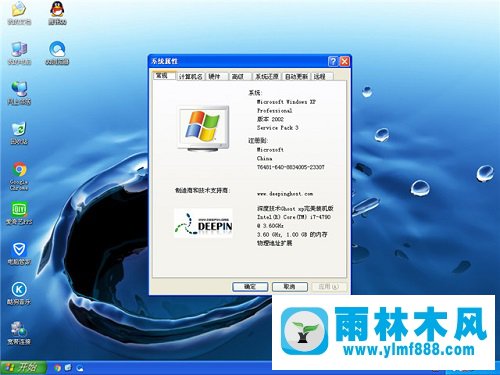The image size is (500, 375).
Task: Launch Chrome from the quick launch bar
Action: point(57,368)
